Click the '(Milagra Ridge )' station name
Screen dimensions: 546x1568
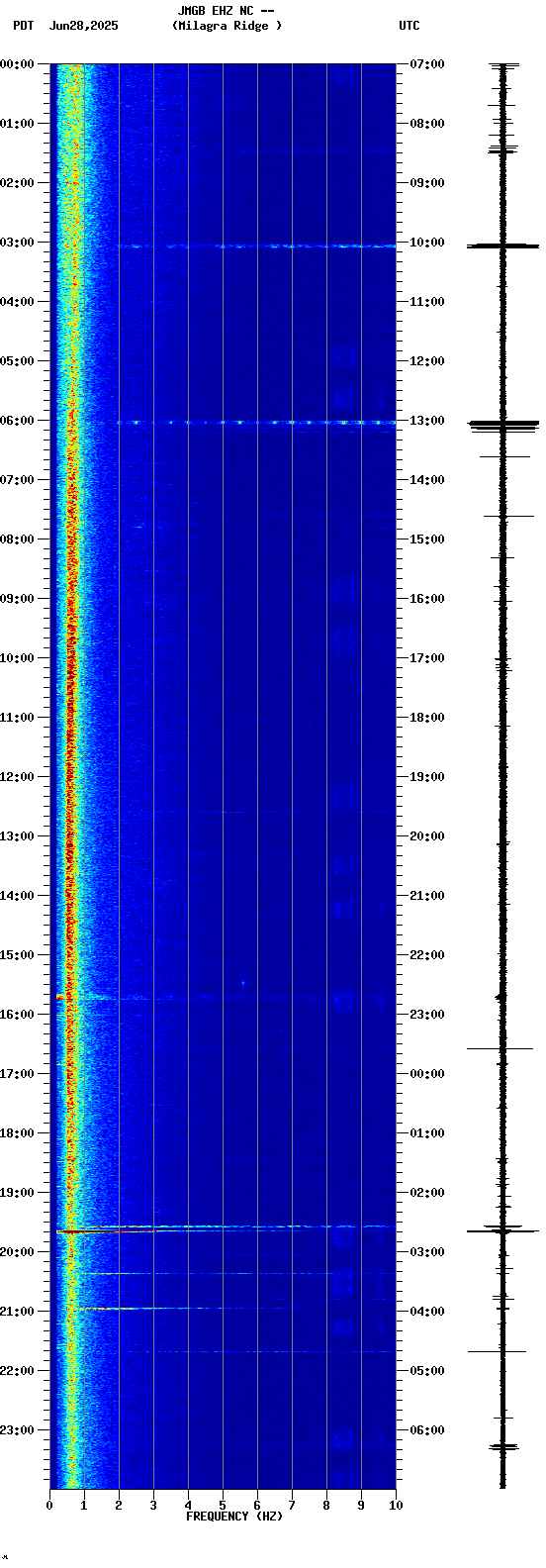227,26
